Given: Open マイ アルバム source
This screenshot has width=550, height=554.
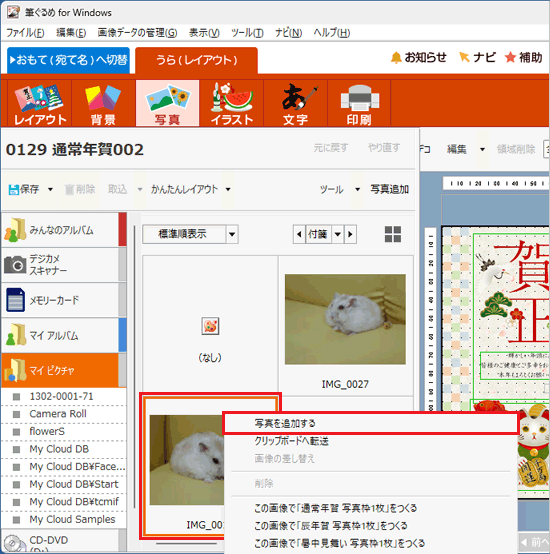Looking at the screenshot, I should click(64, 335).
